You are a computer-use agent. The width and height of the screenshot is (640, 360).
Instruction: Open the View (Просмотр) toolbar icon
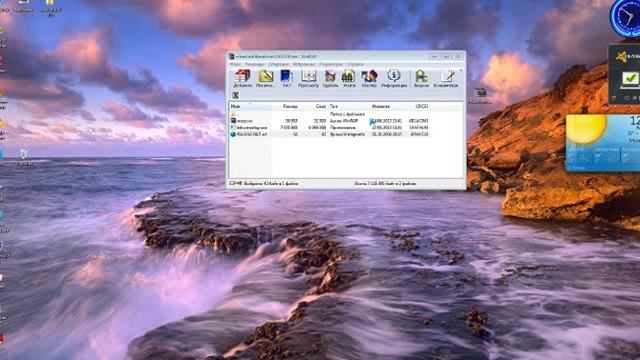pos(308,78)
